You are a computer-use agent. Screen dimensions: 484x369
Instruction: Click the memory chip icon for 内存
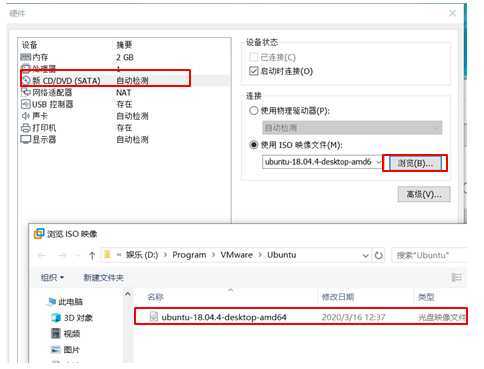pos(26,57)
